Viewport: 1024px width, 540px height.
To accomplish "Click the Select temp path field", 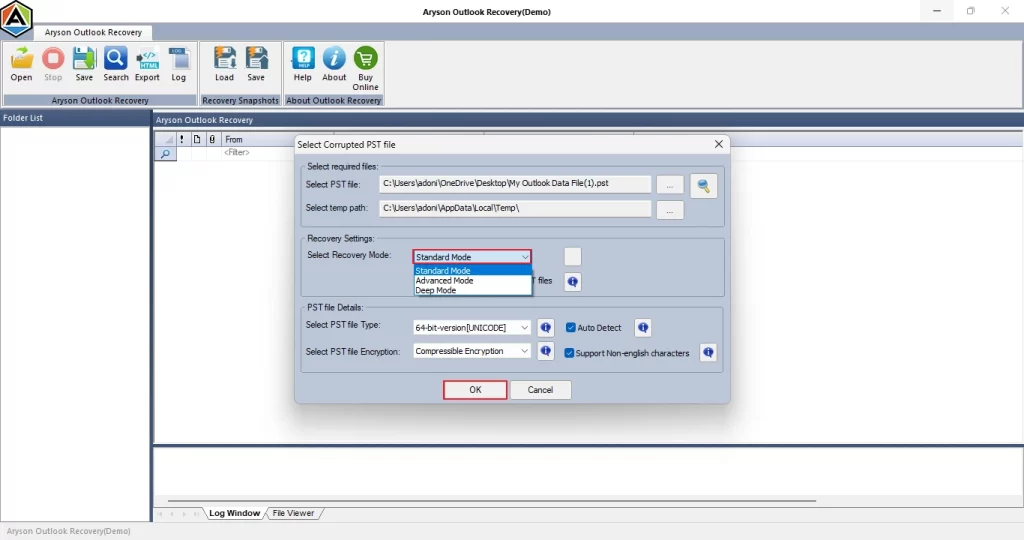I will pos(515,209).
